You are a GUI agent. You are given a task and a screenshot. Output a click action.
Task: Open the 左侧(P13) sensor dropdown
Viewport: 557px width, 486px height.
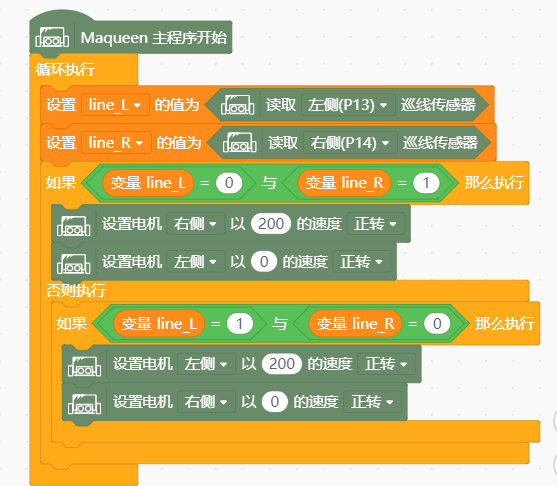(348, 105)
